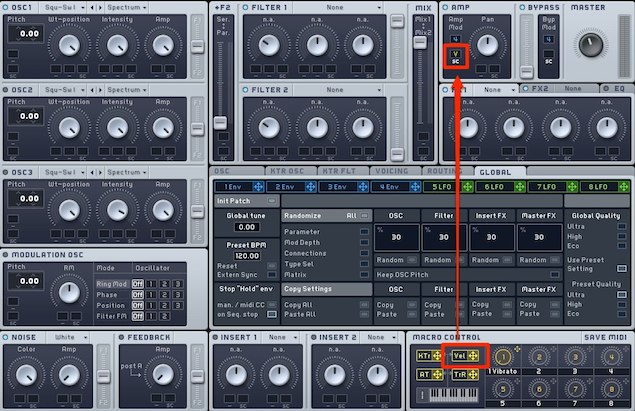635x411 pixels.
Task: Expand the OSC2 Spectrum mode dropdown
Action: click(x=127, y=90)
